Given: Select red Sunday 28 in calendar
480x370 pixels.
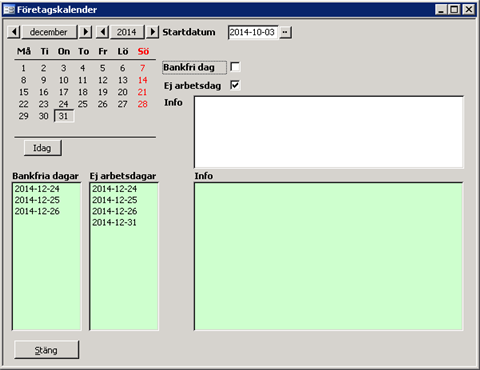Looking at the screenshot, I should (x=143, y=104).
